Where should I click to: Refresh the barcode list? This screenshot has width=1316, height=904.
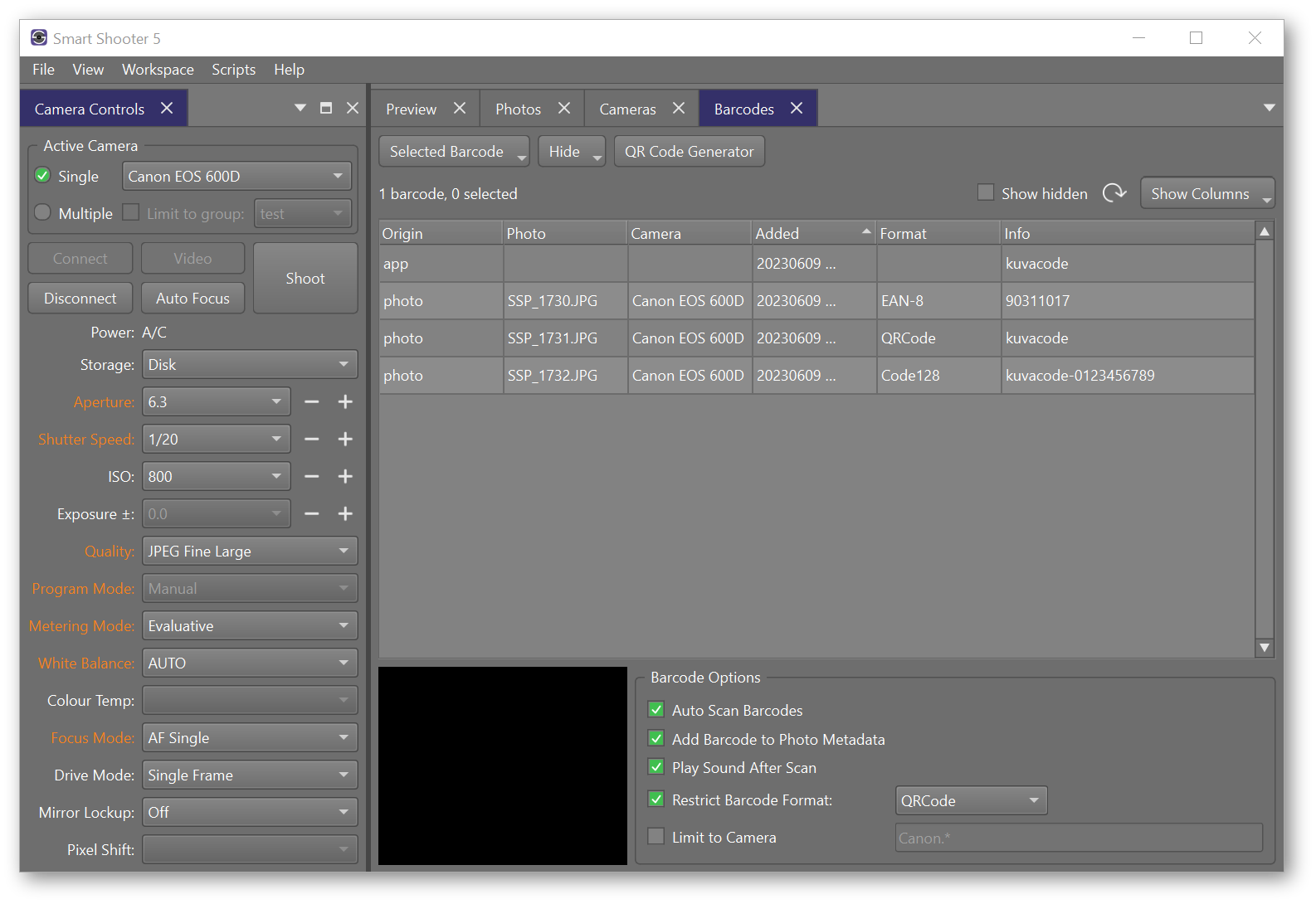coord(1114,193)
